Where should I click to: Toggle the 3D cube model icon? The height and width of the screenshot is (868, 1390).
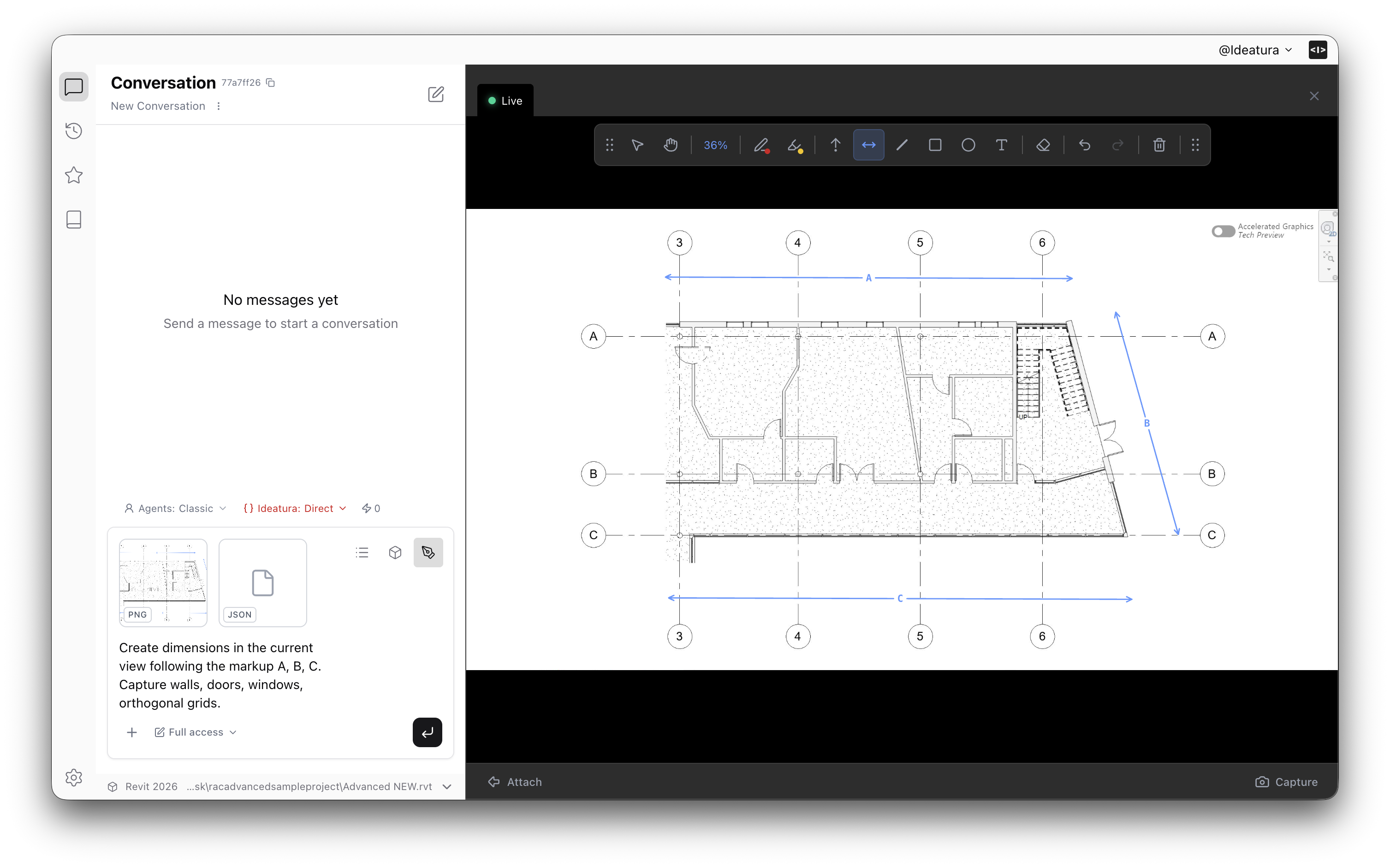point(395,552)
